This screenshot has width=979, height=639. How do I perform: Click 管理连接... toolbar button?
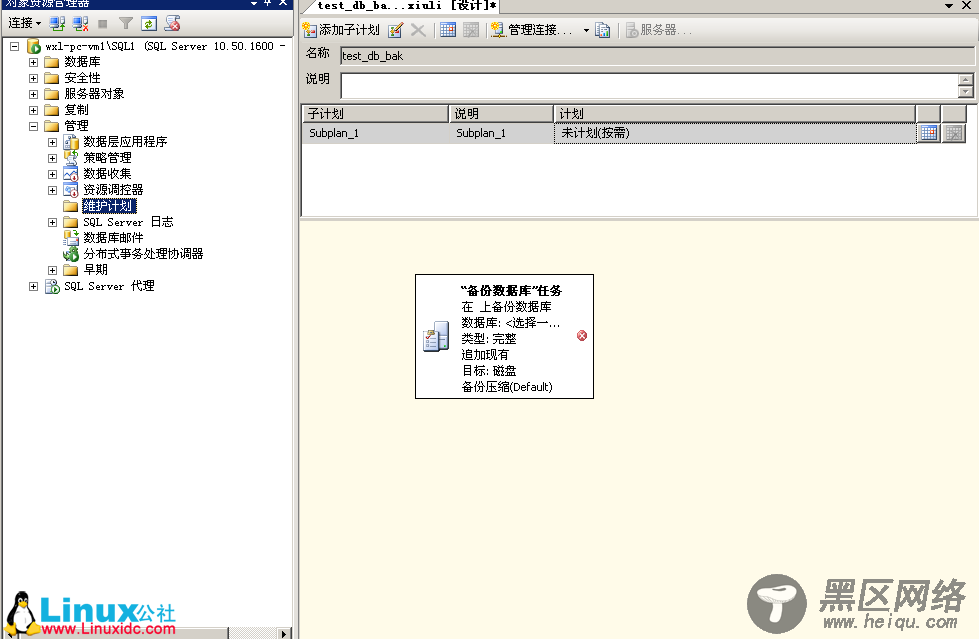click(x=532, y=30)
